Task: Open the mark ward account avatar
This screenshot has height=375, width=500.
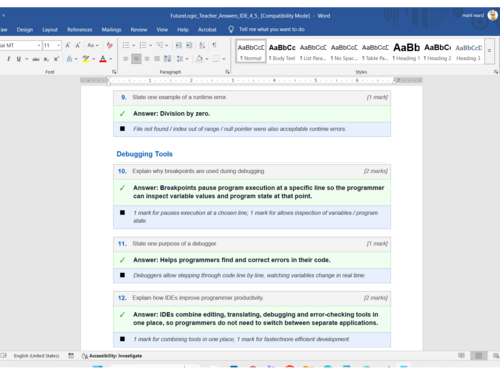Action: tap(492, 15)
